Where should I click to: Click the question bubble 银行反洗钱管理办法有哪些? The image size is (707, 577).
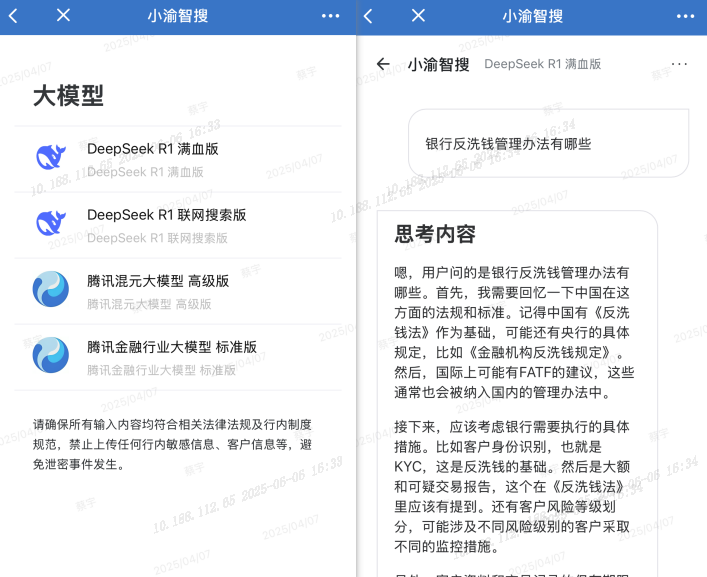(x=548, y=143)
